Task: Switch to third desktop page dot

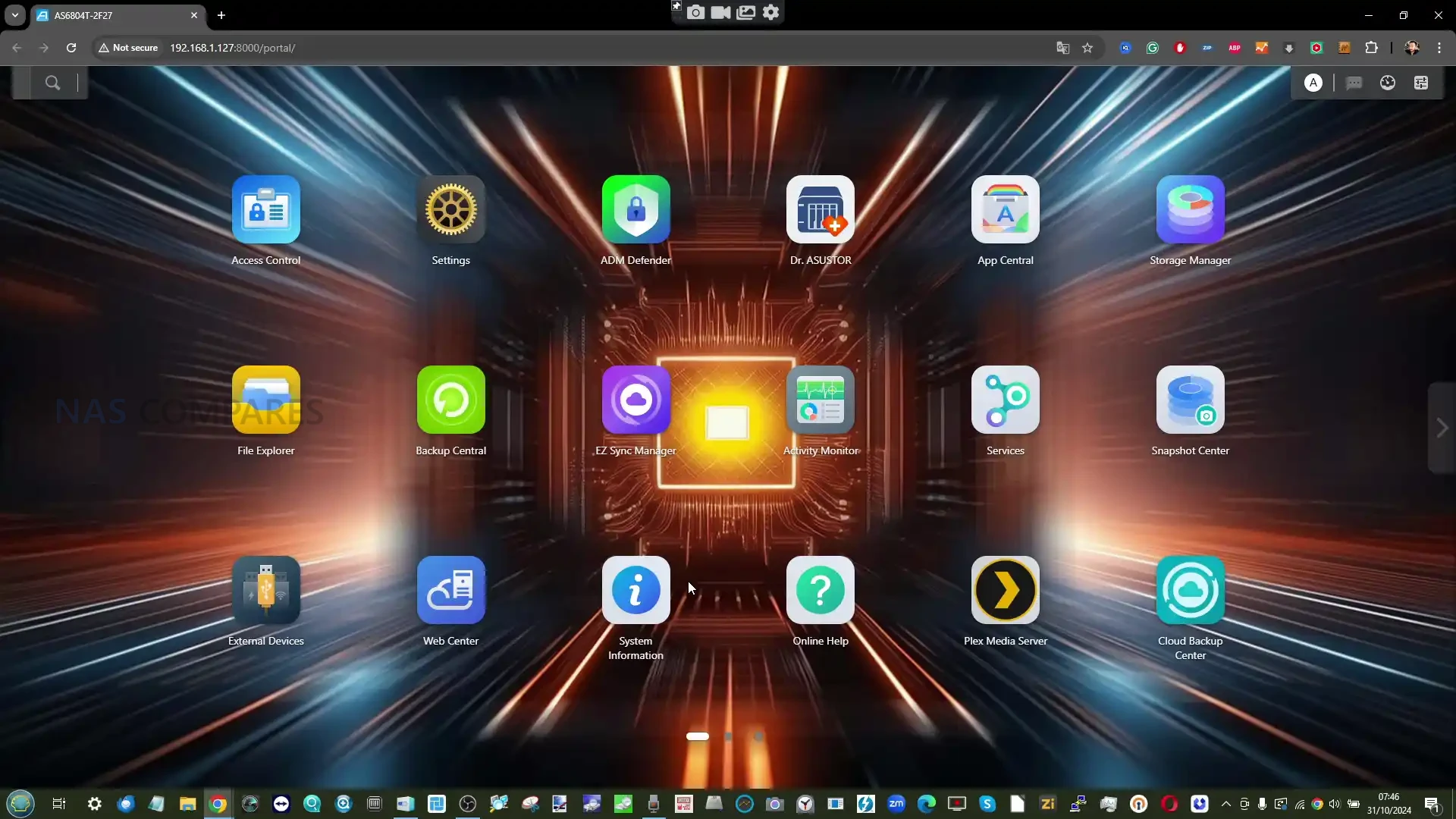Action: [758, 736]
